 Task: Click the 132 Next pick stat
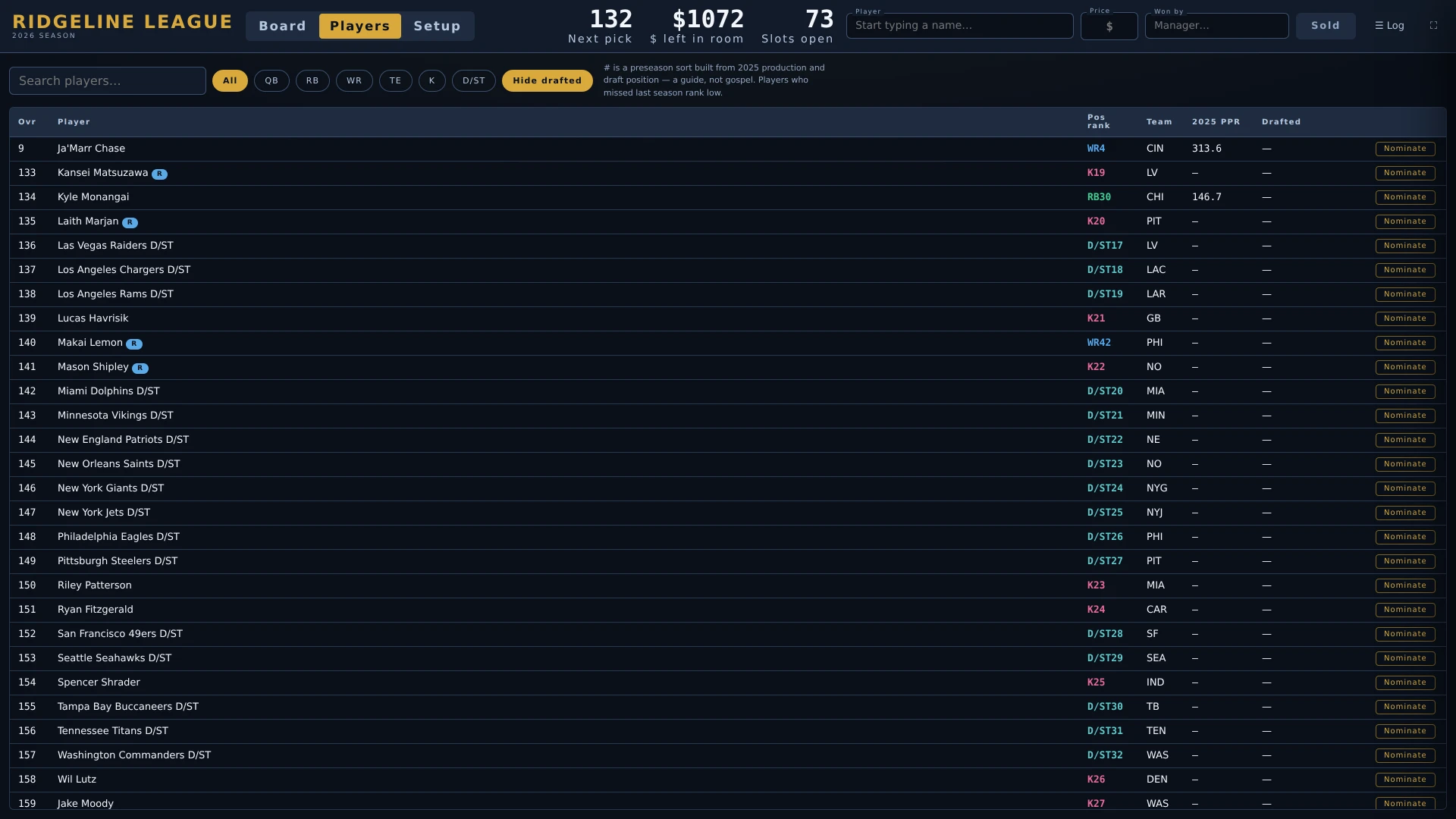[x=600, y=26]
